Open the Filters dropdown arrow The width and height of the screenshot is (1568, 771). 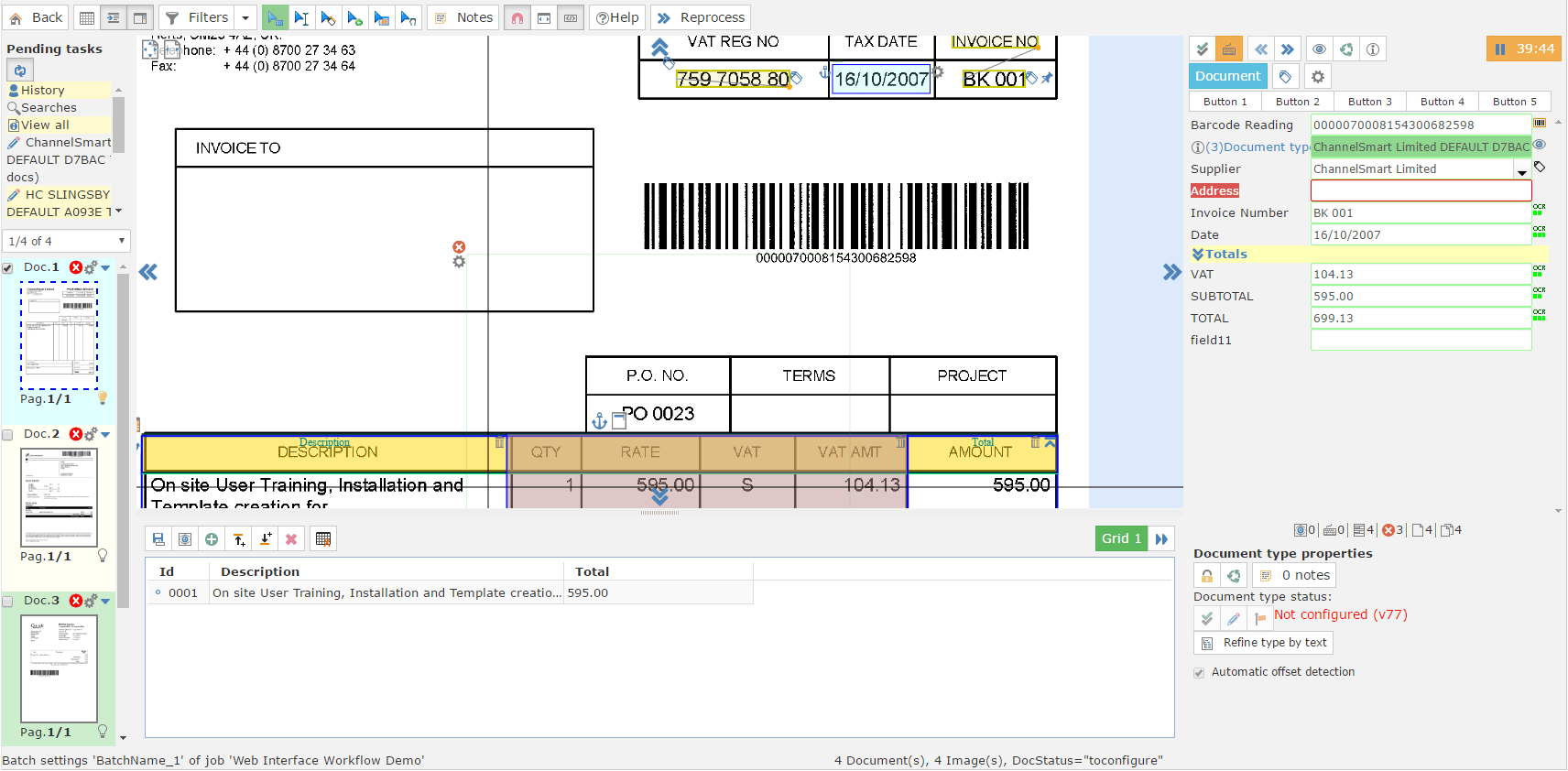pyautogui.click(x=245, y=17)
